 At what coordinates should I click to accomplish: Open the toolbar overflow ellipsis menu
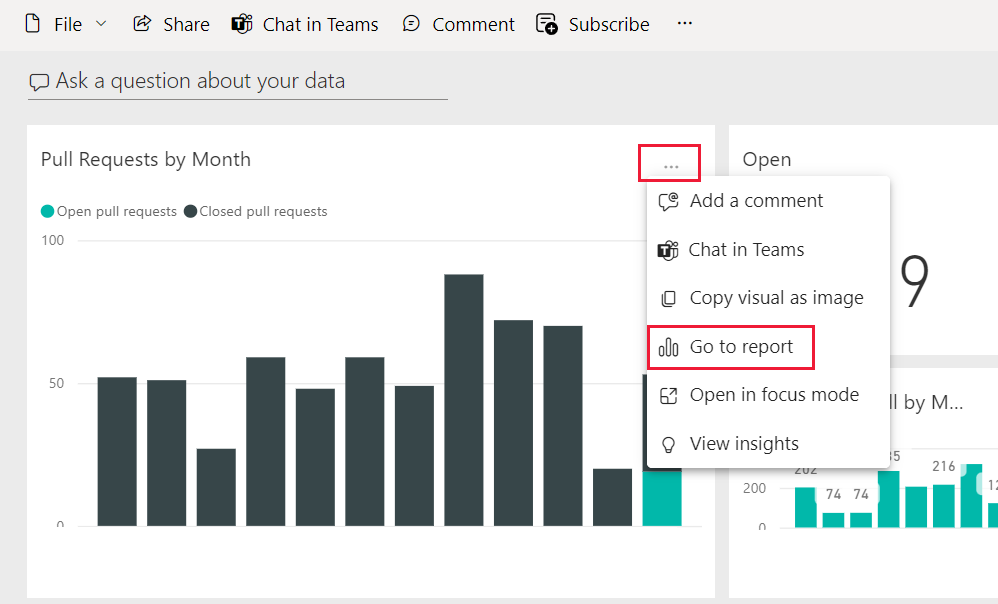tap(685, 24)
